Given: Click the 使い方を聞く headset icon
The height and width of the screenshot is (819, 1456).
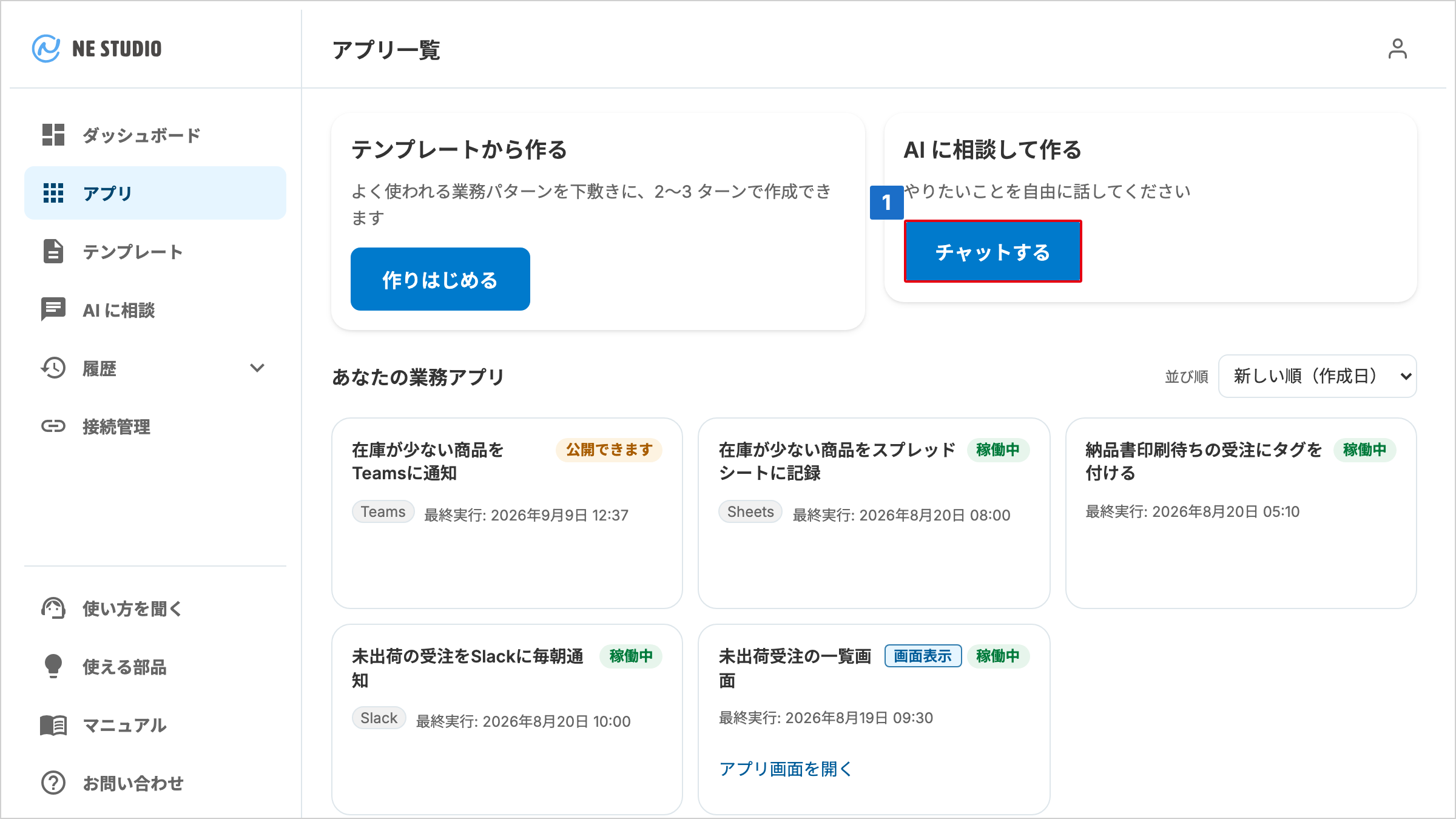Looking at the screenshot, I should [x=53, y=608].
